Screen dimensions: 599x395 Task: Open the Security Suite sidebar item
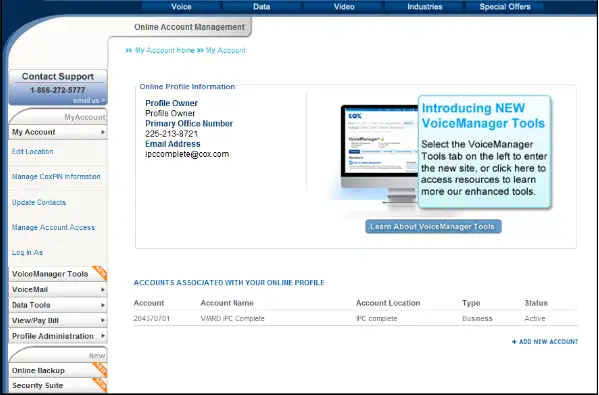pos(37,385)
